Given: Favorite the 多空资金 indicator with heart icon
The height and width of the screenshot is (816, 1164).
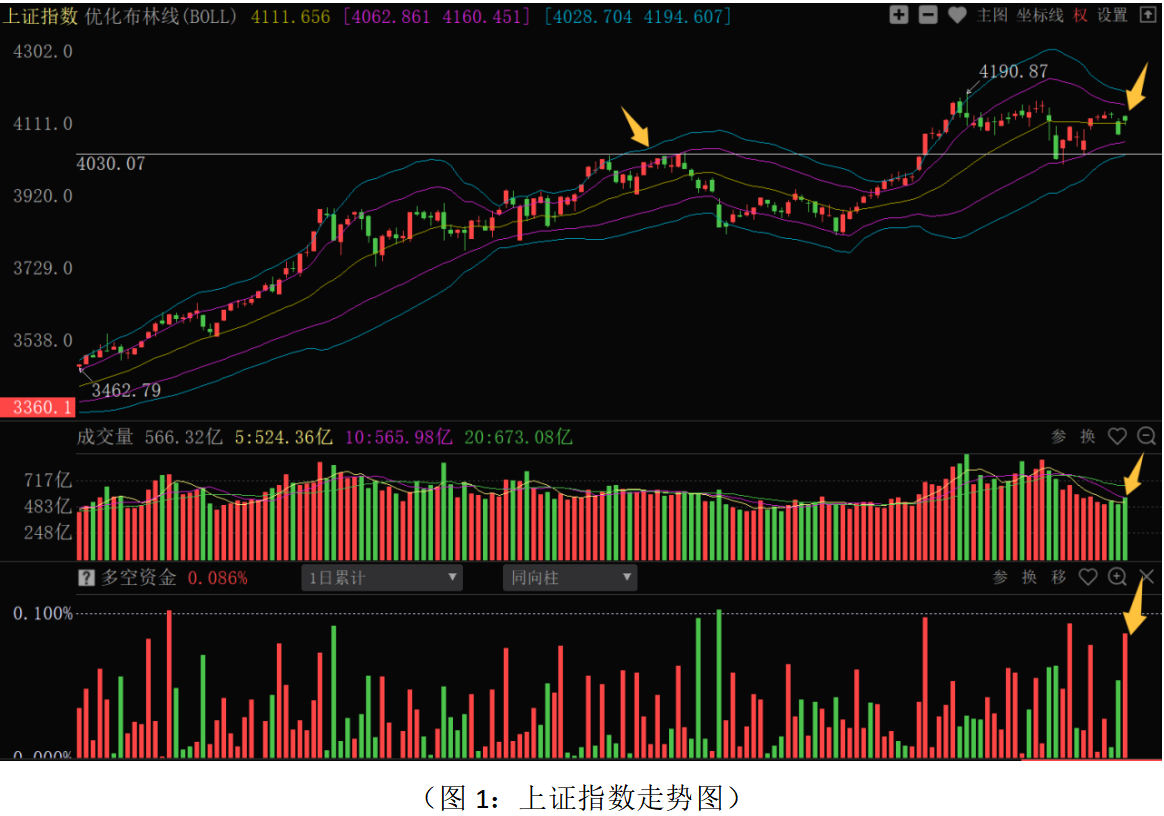Looking at the screenshot, I should tap(1088, 577).
